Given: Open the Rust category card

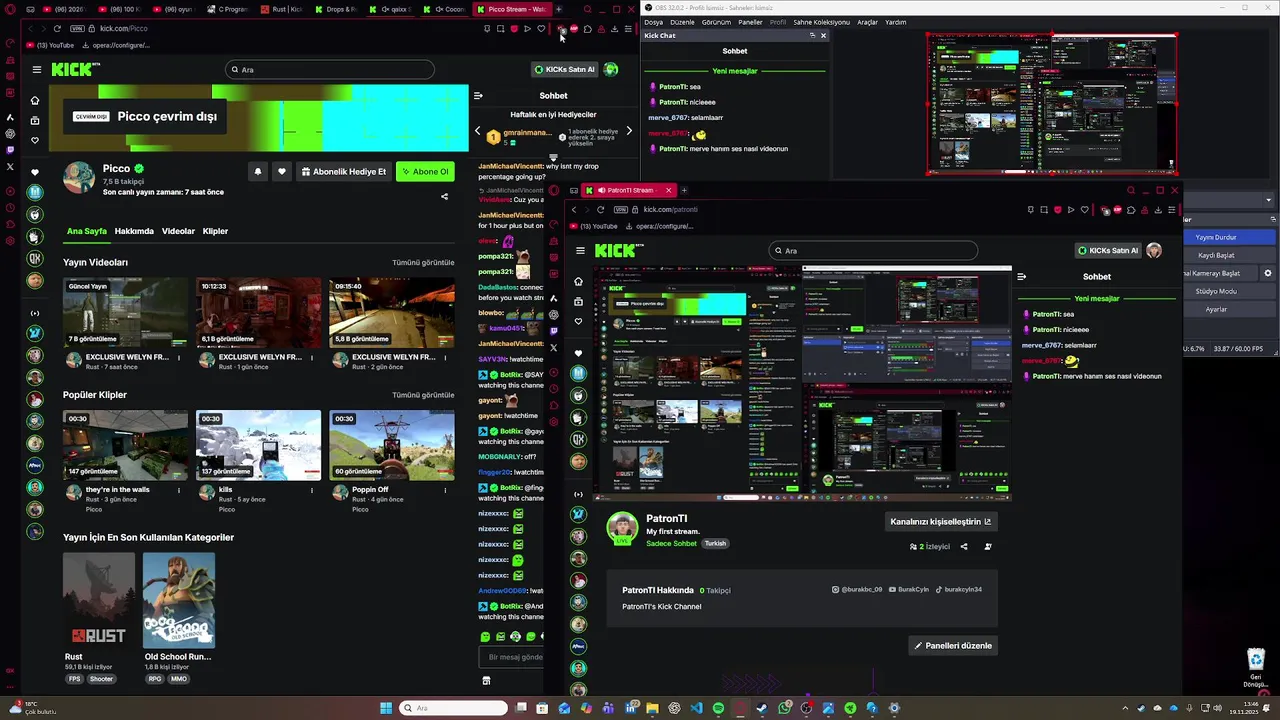Looking at the screenshot, I should [x=99, y=600].
